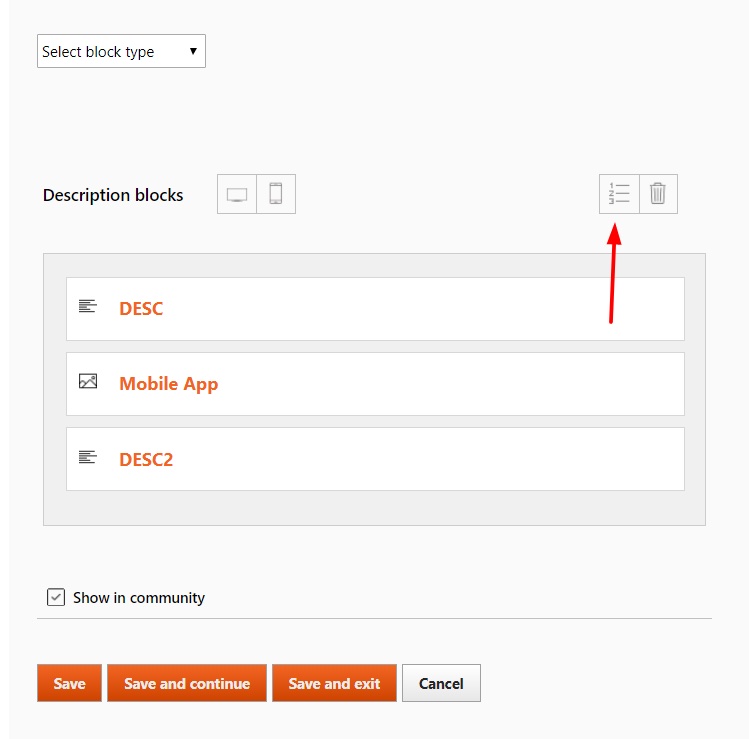
Task: Click the text-lines icon beside DESC
Action: point(88,306)
